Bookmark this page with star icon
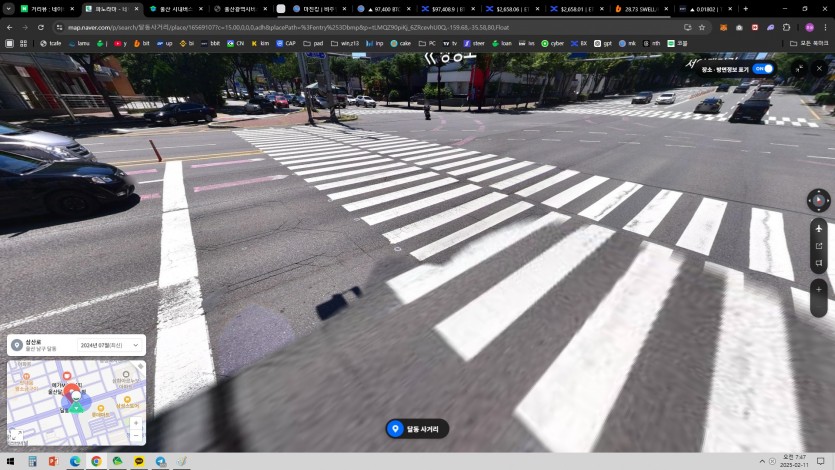The image size is (835, 470). [702, 27]
